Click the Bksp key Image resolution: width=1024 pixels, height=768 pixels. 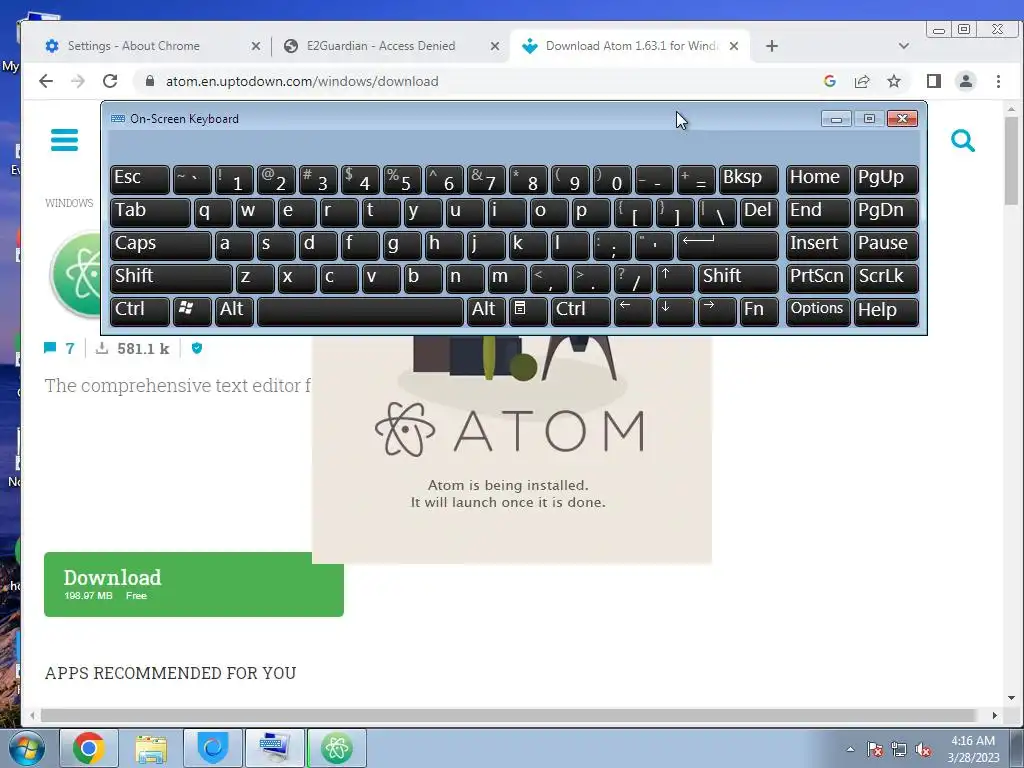point(748,180)
